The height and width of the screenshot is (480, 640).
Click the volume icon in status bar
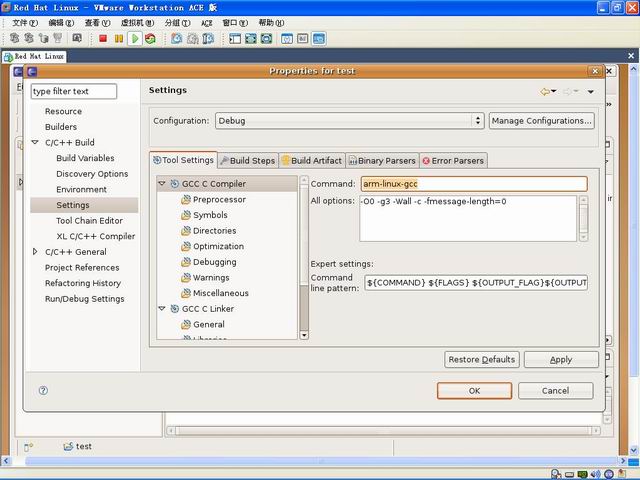(596, 474)
